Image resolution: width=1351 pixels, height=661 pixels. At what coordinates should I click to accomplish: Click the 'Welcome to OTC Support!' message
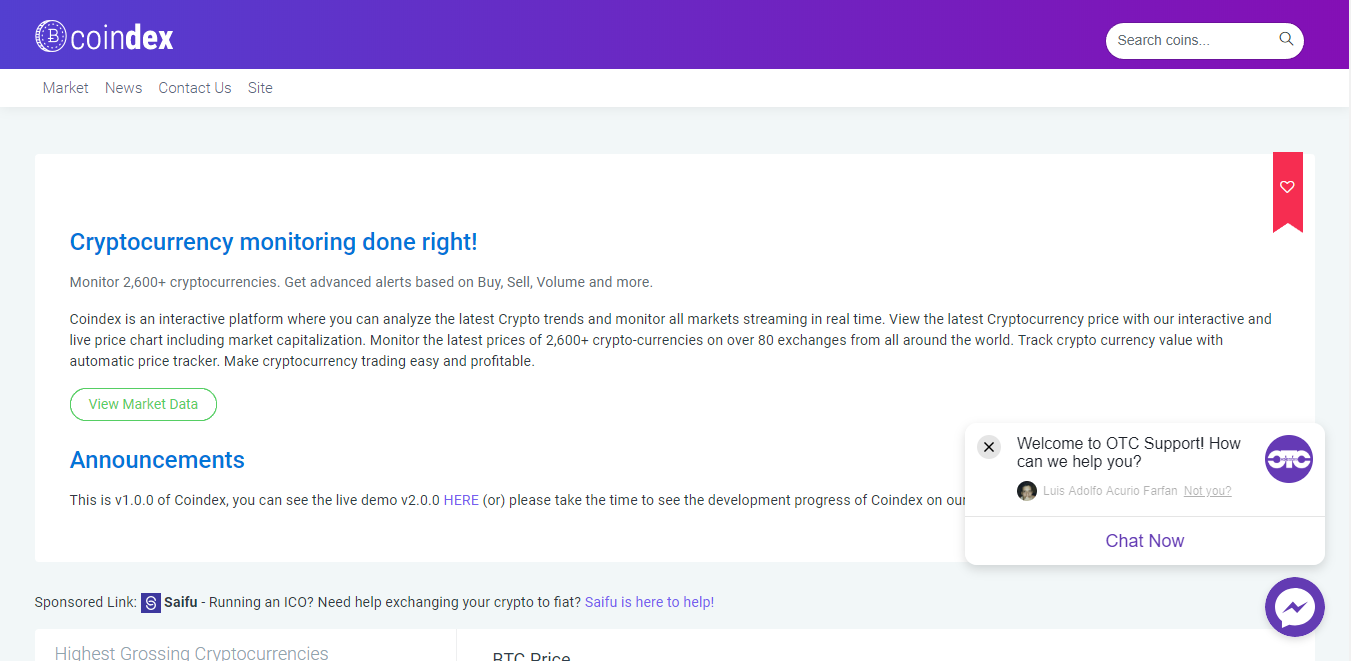(x=1129, y=453)
